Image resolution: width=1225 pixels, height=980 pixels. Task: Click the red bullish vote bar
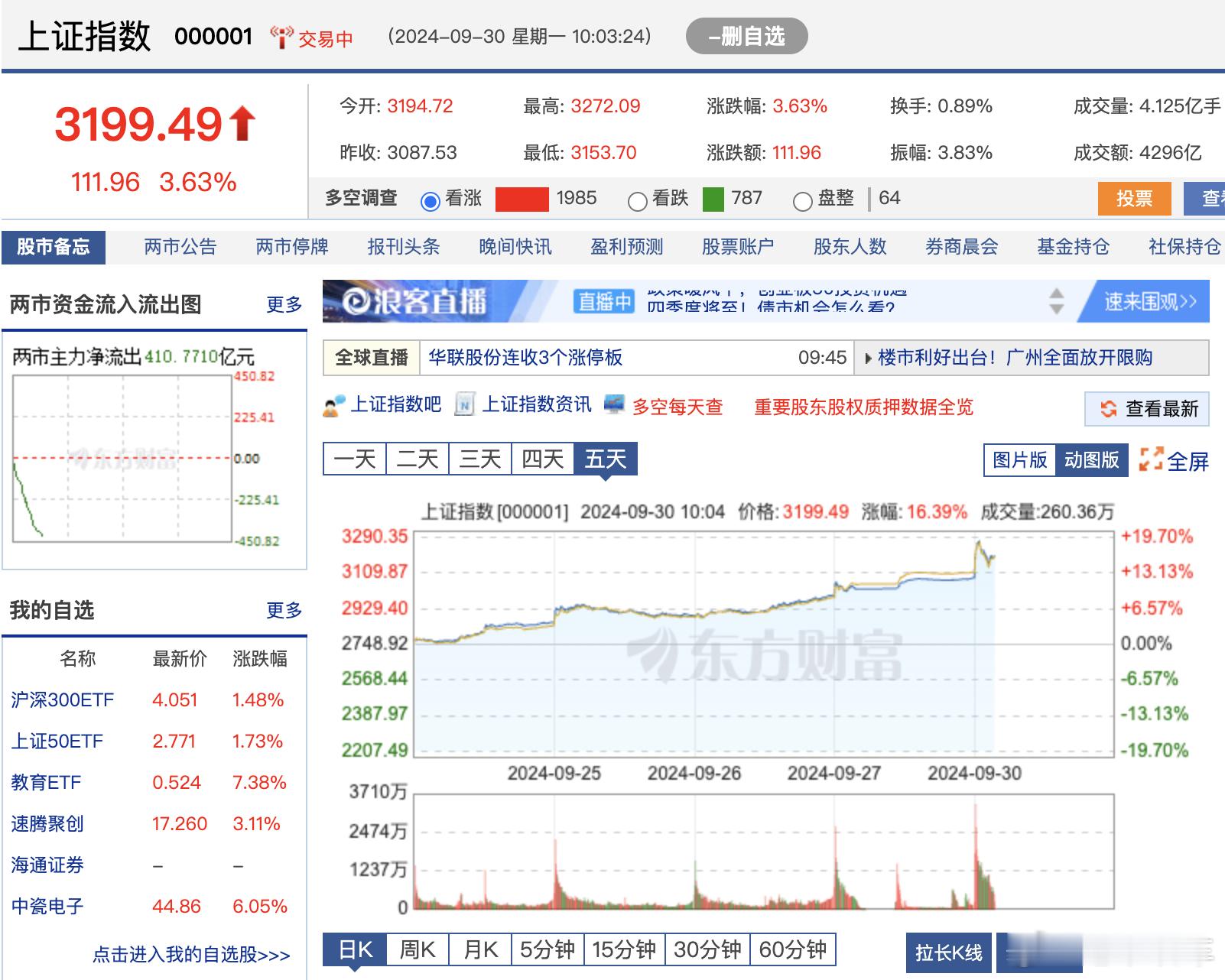coord(522,200)
